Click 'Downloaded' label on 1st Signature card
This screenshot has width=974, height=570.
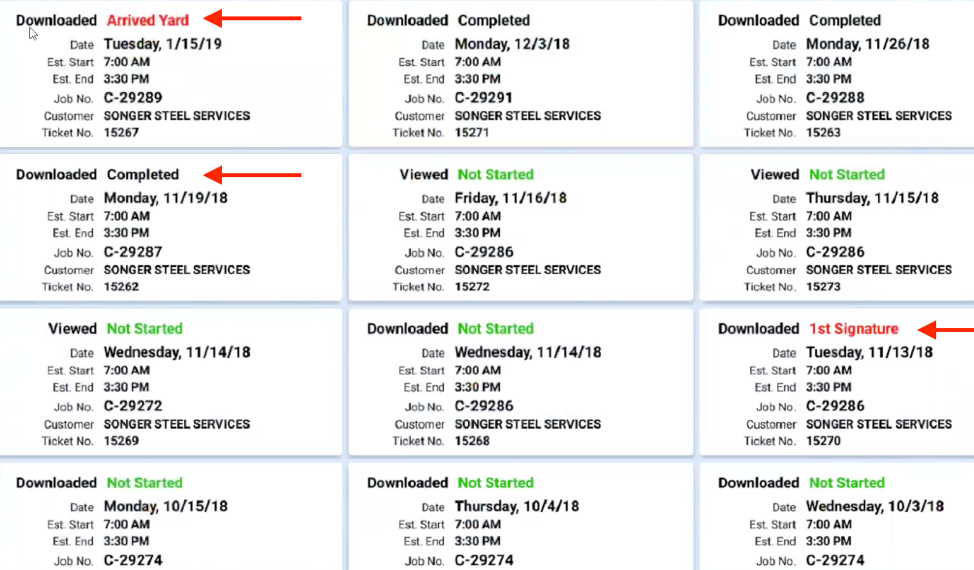point(758,328)
